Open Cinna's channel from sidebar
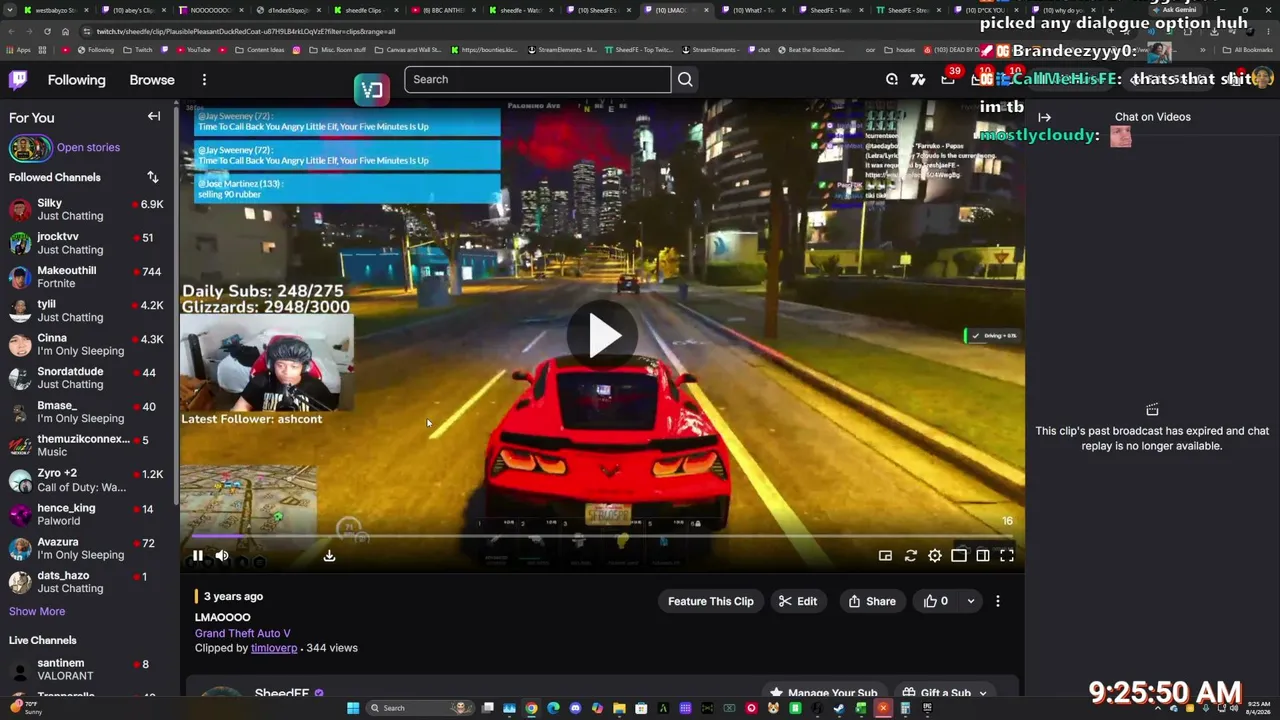 (89, 344)
